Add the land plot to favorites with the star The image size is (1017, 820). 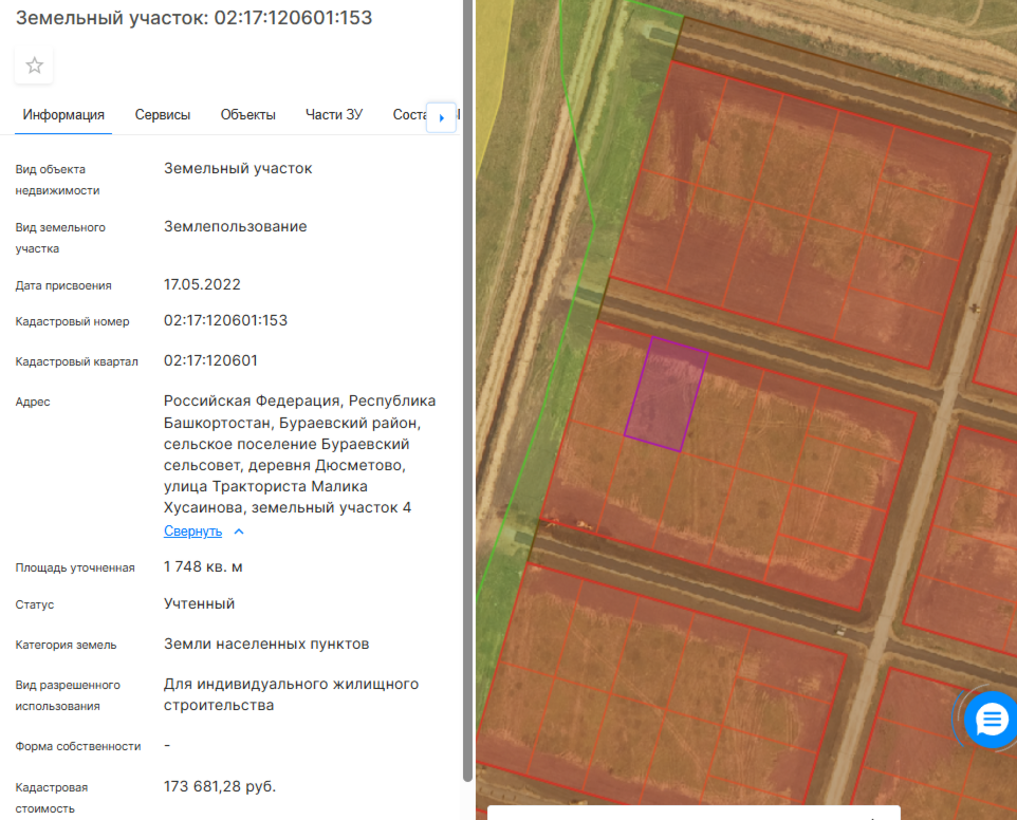(x=34, y=66)
